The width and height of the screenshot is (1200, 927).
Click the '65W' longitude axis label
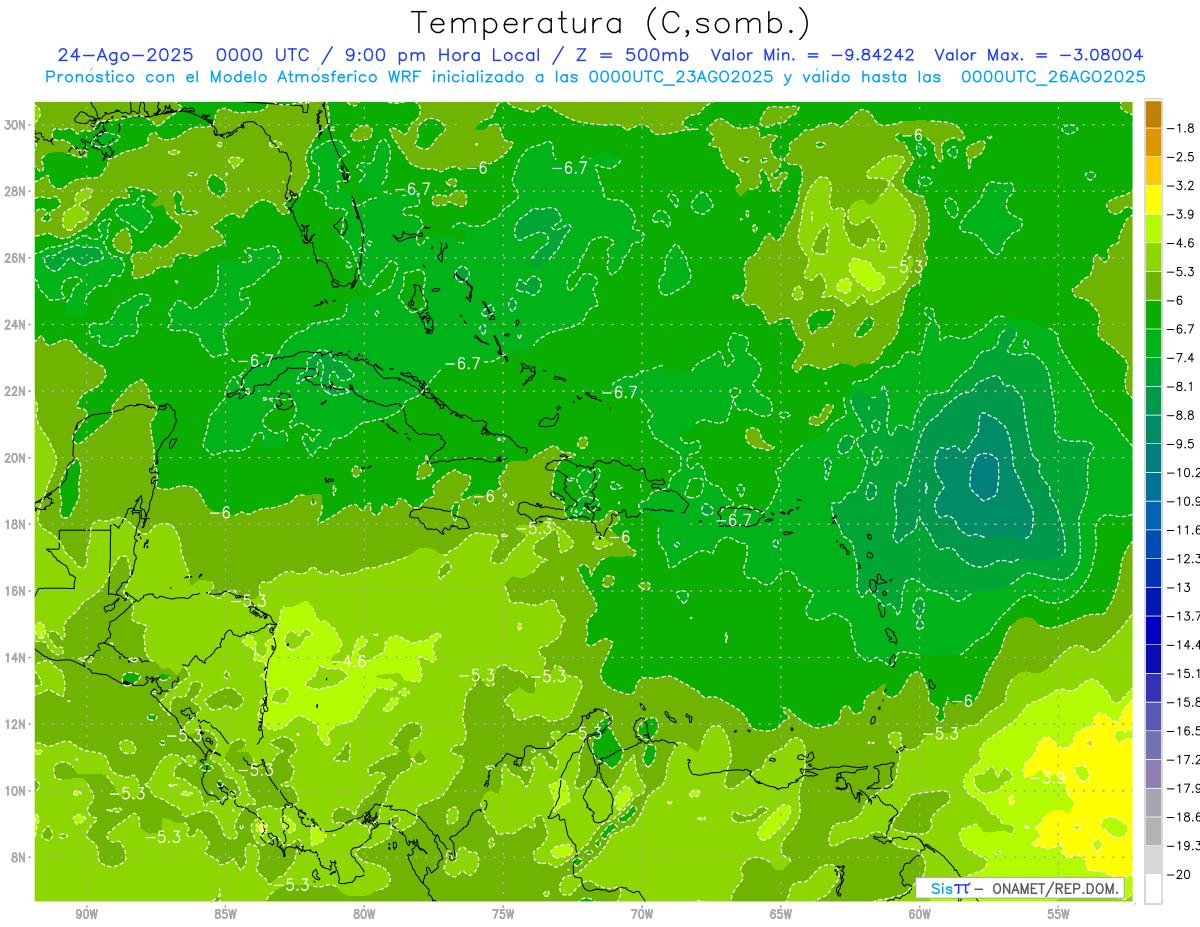point(781,913)
